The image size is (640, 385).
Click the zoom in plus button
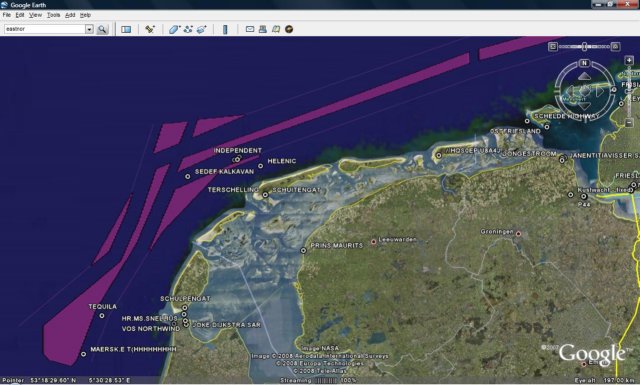coord(629,60)
